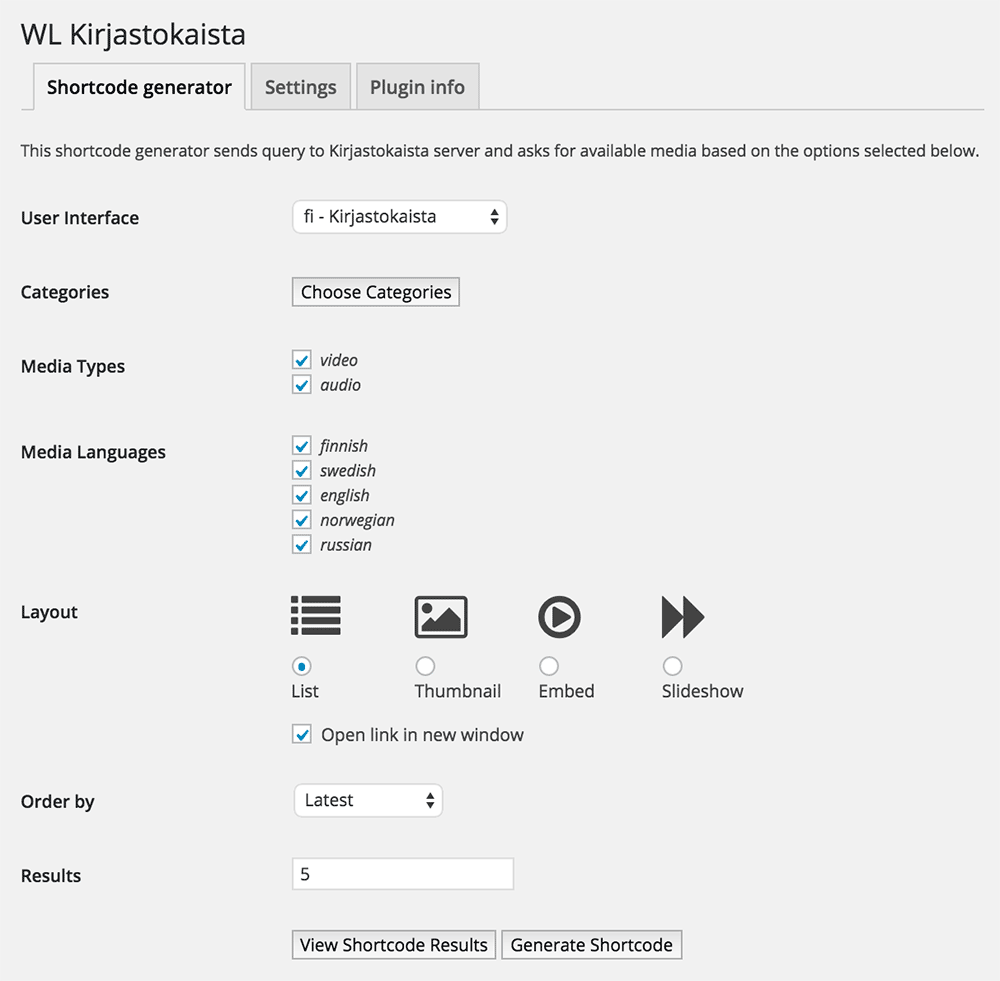Viewport: 1000px width, 981px height.
Task: Click the Embed label text
Action: [x=566, y=691]
